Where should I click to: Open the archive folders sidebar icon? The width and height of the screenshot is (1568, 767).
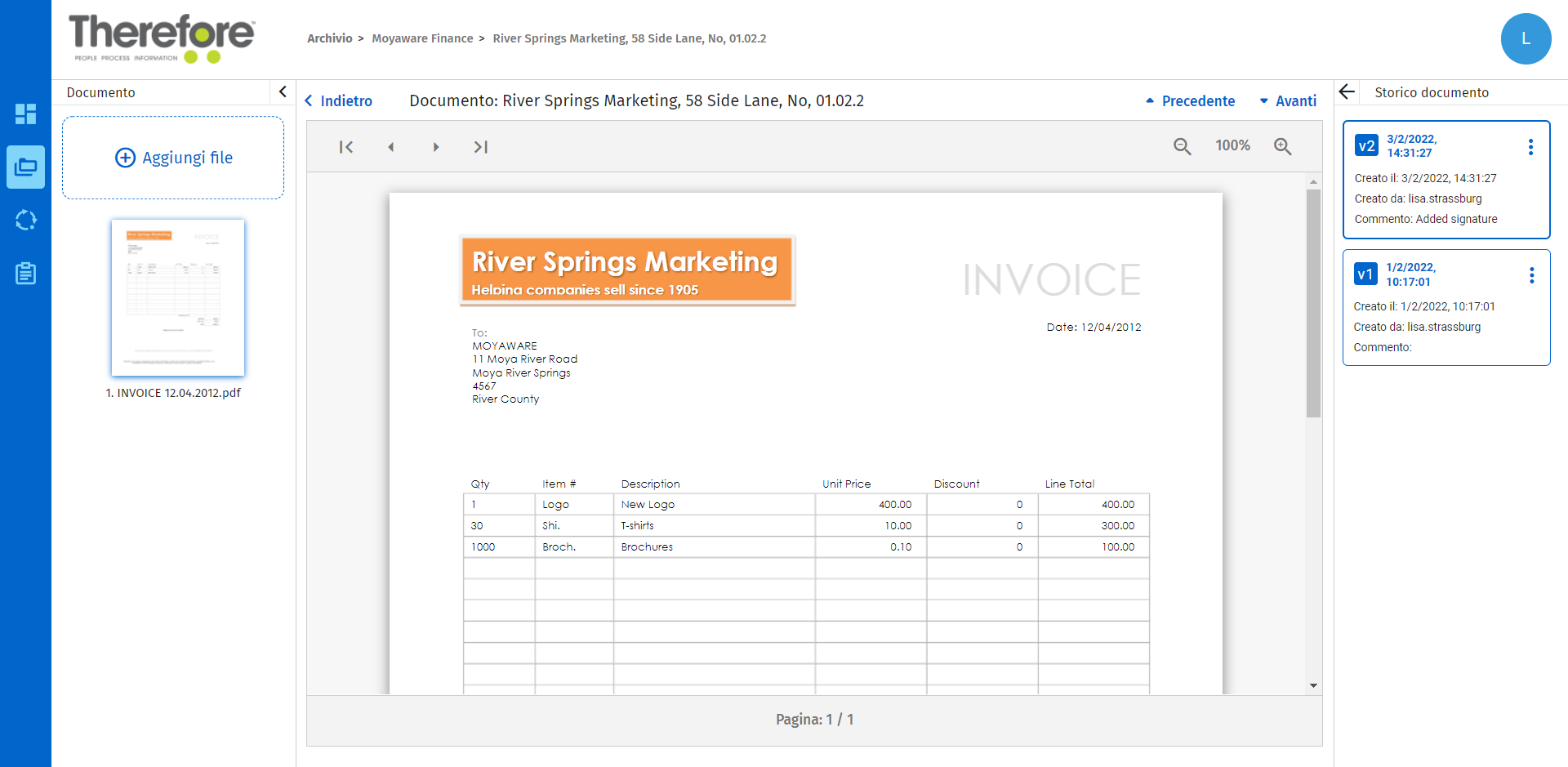(25, 167)
